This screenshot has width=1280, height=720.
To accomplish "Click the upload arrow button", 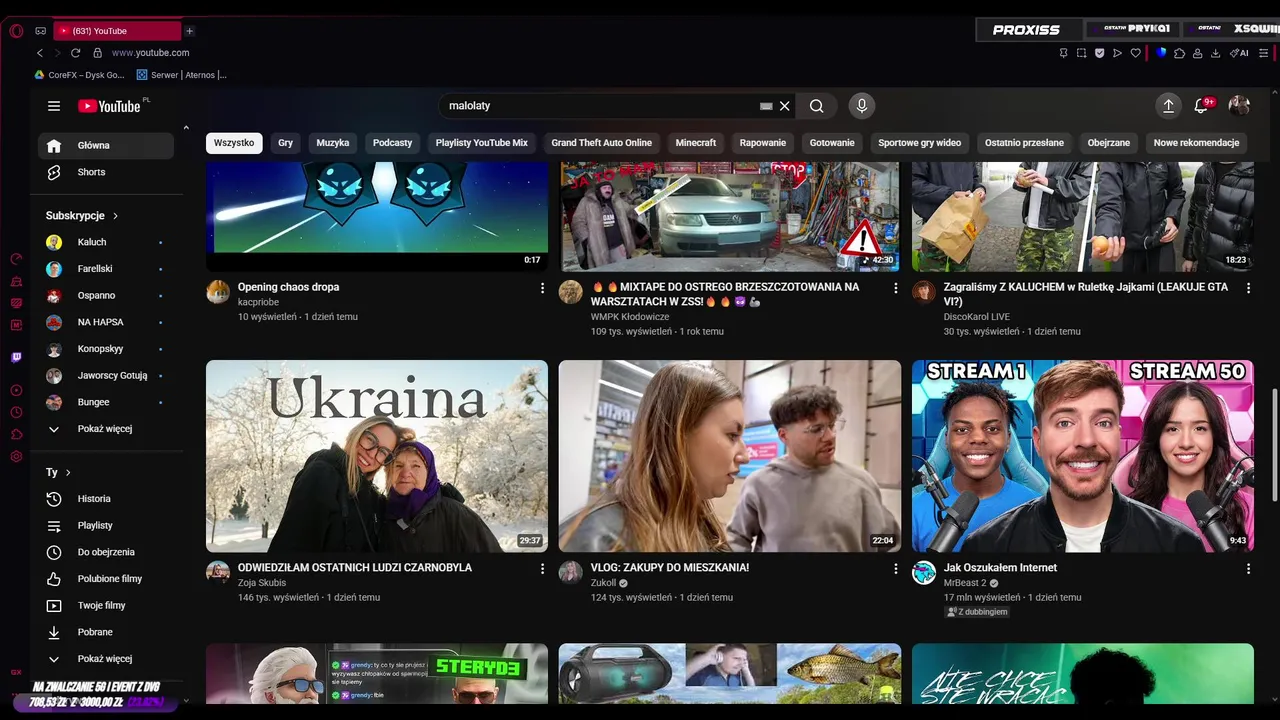I will pos(1167,106).
